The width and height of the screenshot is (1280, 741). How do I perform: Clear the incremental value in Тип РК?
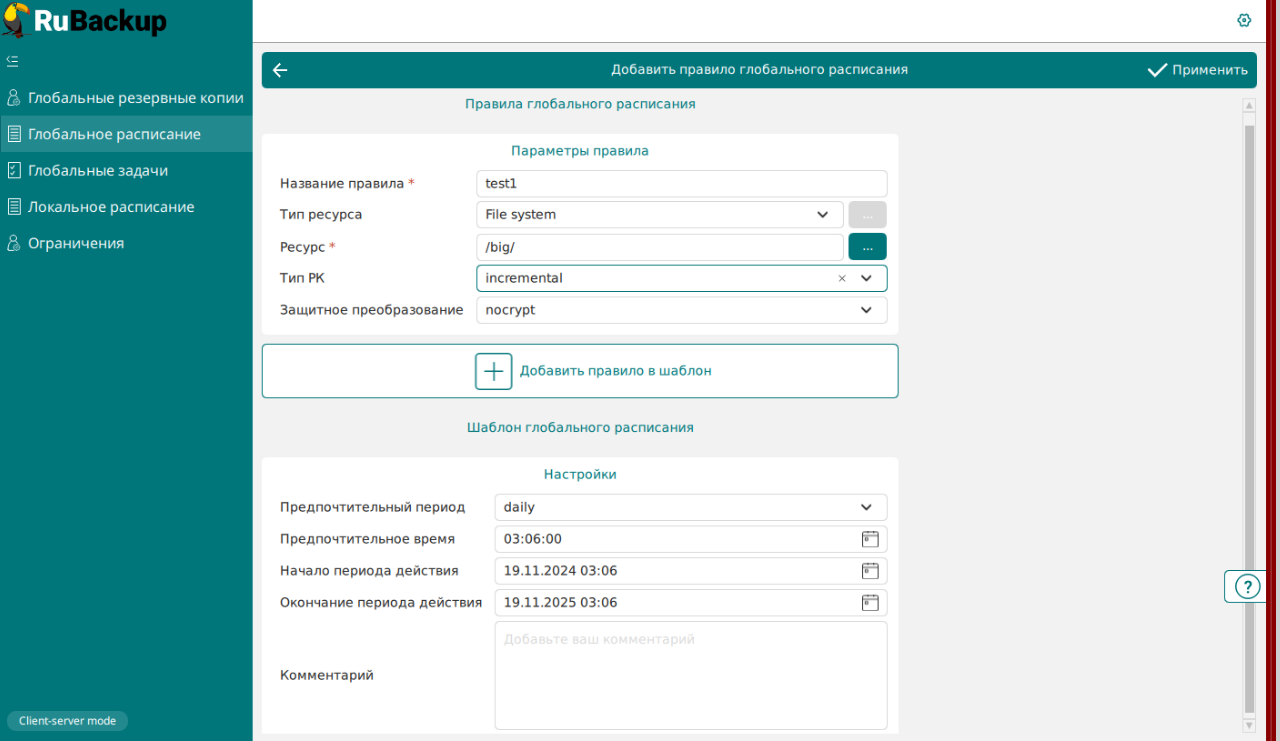point(841,279)
